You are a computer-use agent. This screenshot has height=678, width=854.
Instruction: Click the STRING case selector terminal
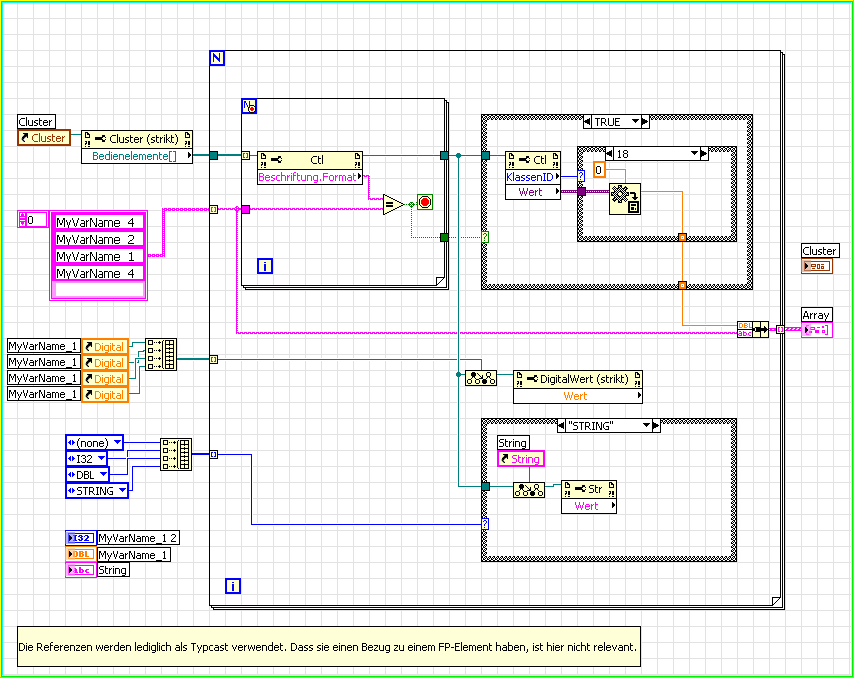point(485,524)
